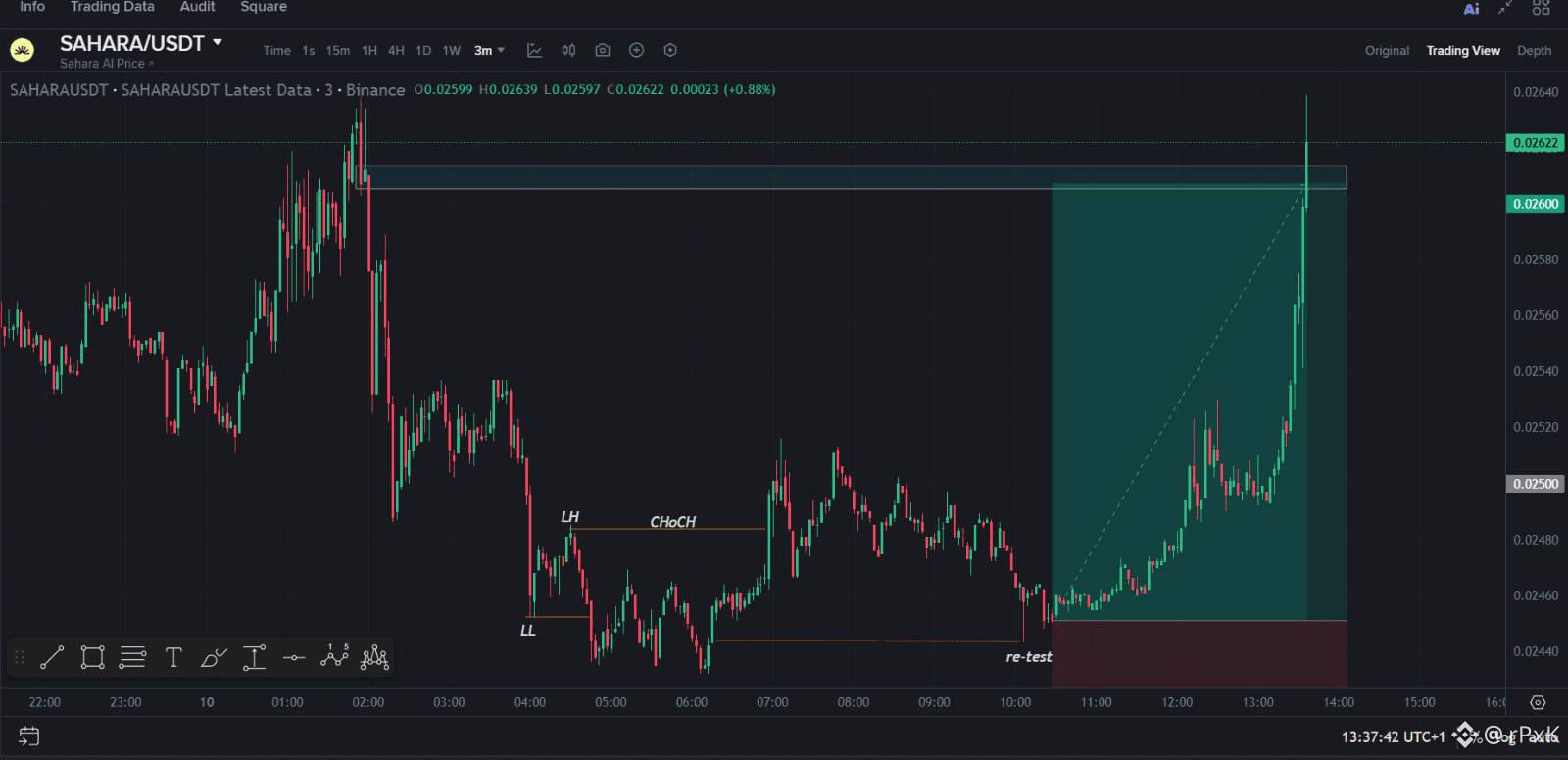Click the 0.02500 gray price label
Viewport: 1568px width, 760px height.
[1535, 484]
